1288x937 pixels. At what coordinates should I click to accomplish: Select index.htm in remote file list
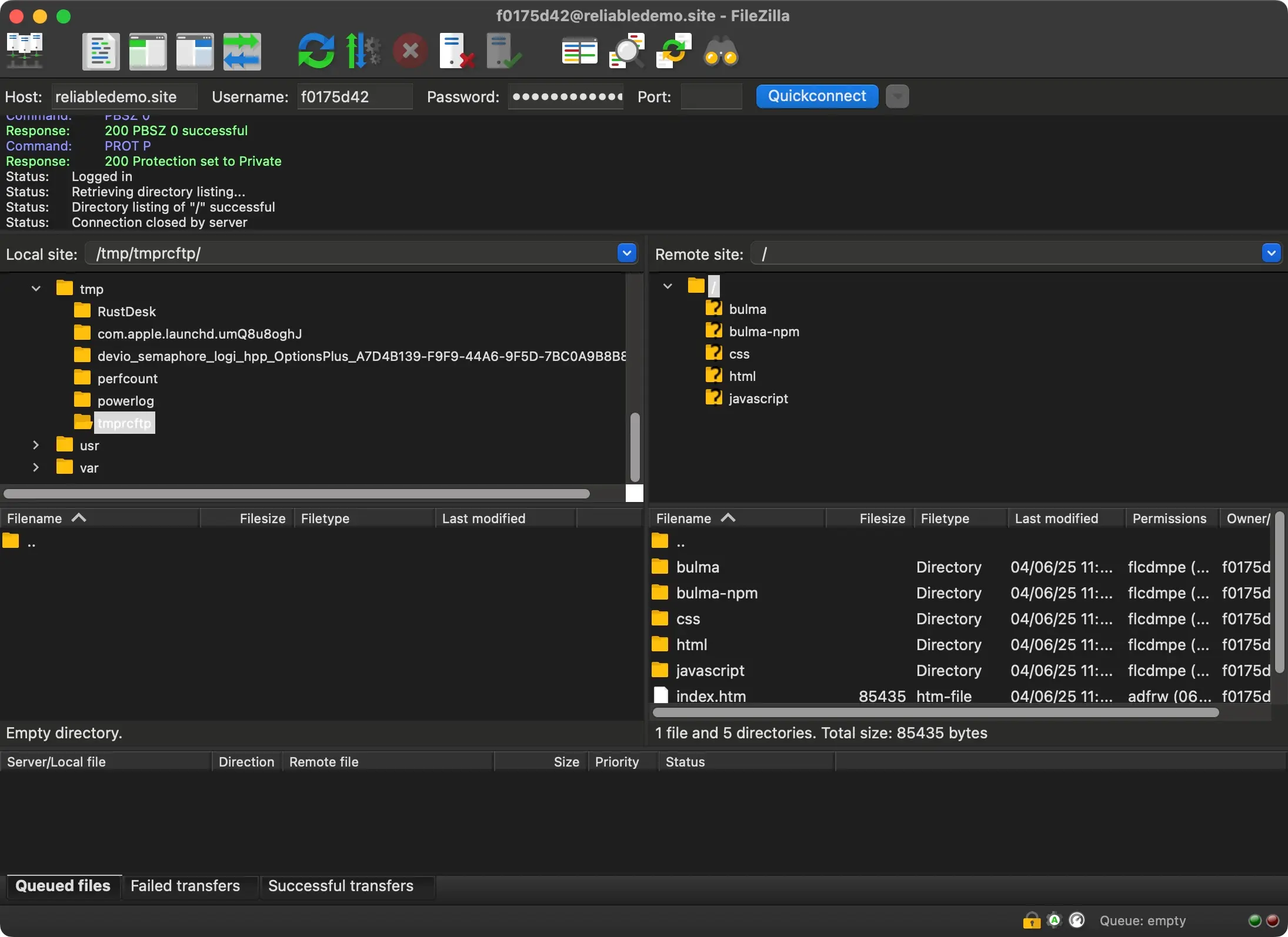point(710,697)
